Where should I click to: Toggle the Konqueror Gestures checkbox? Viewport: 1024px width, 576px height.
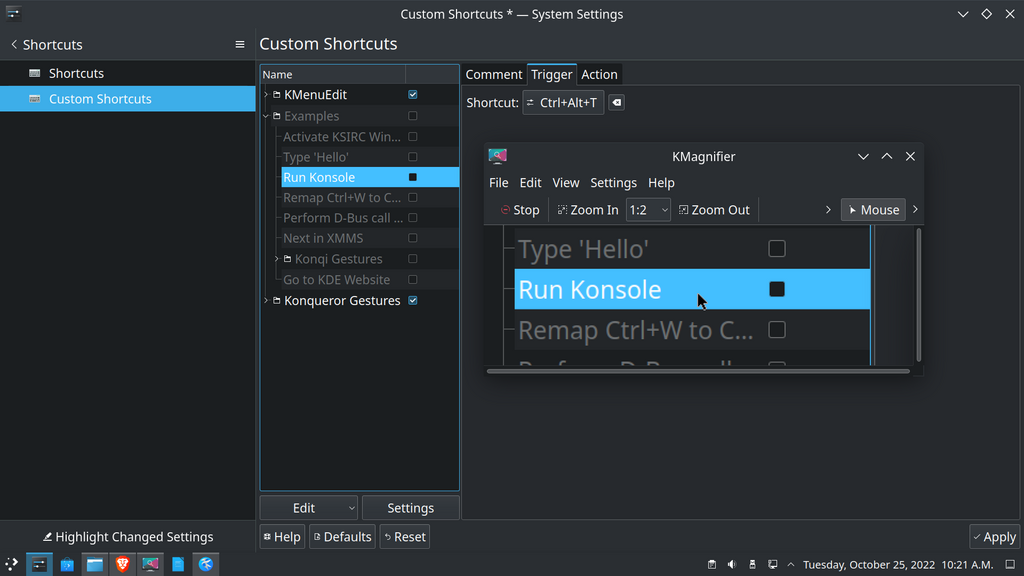(x=413, y=301)
